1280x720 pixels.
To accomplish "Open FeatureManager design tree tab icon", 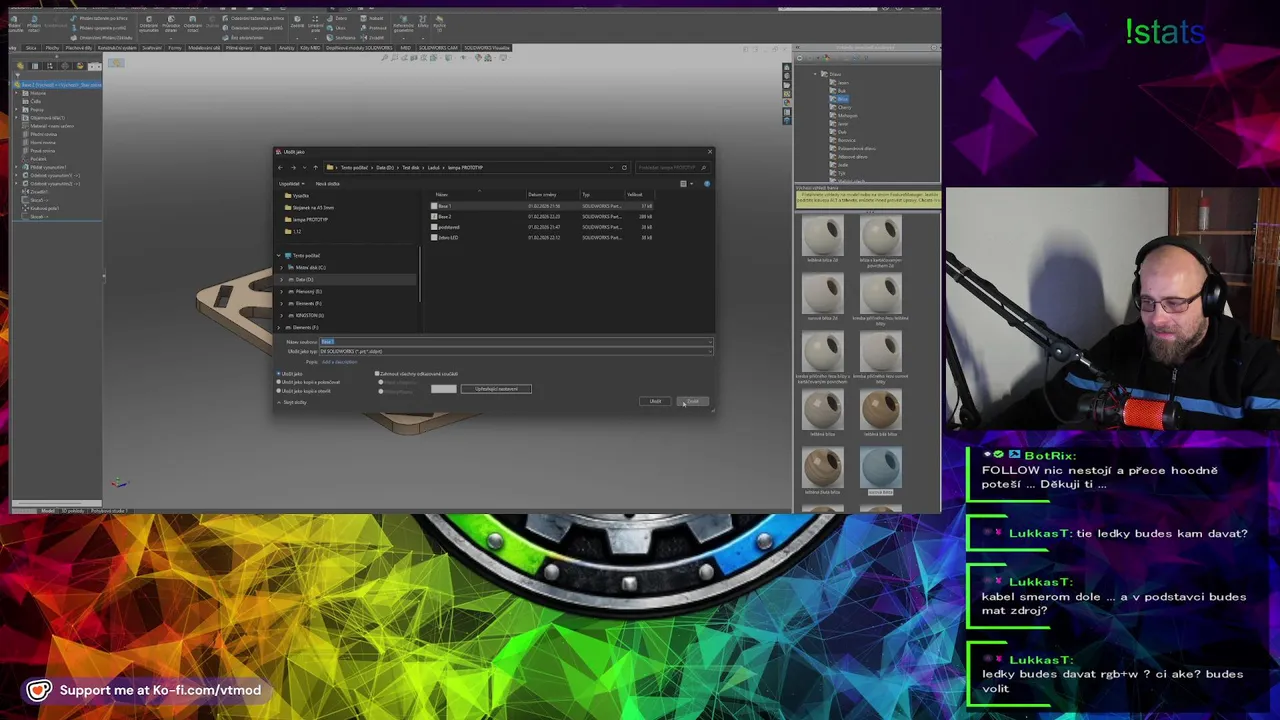I will tap(20, 66).
